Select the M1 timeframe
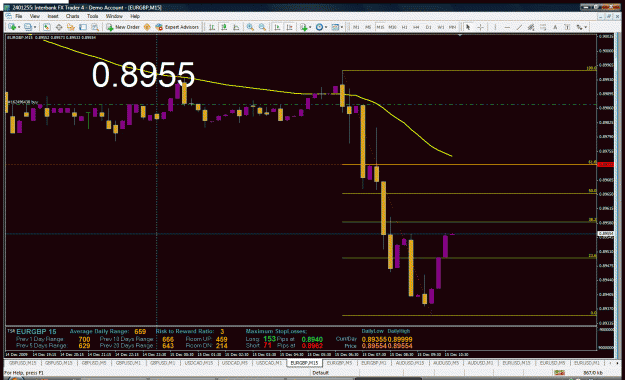Image resolution: width=625 pixels, height=380 pixels. pyautogui.click(x=356, y=27)
